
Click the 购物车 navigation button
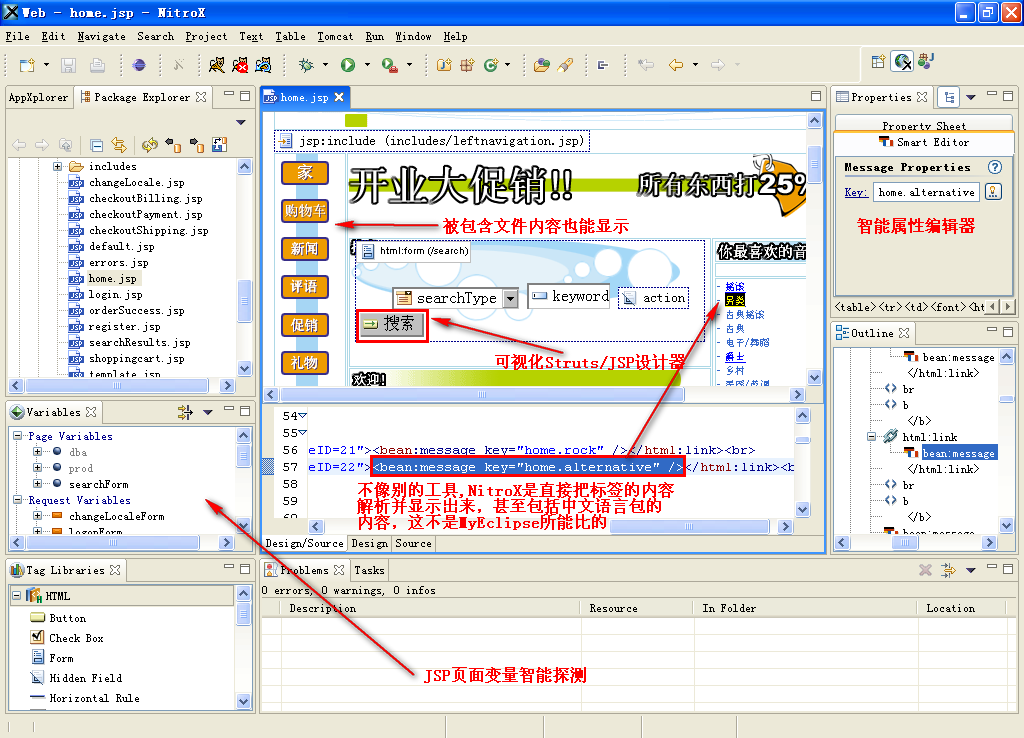pyautogui.click(x=304, y=211)
